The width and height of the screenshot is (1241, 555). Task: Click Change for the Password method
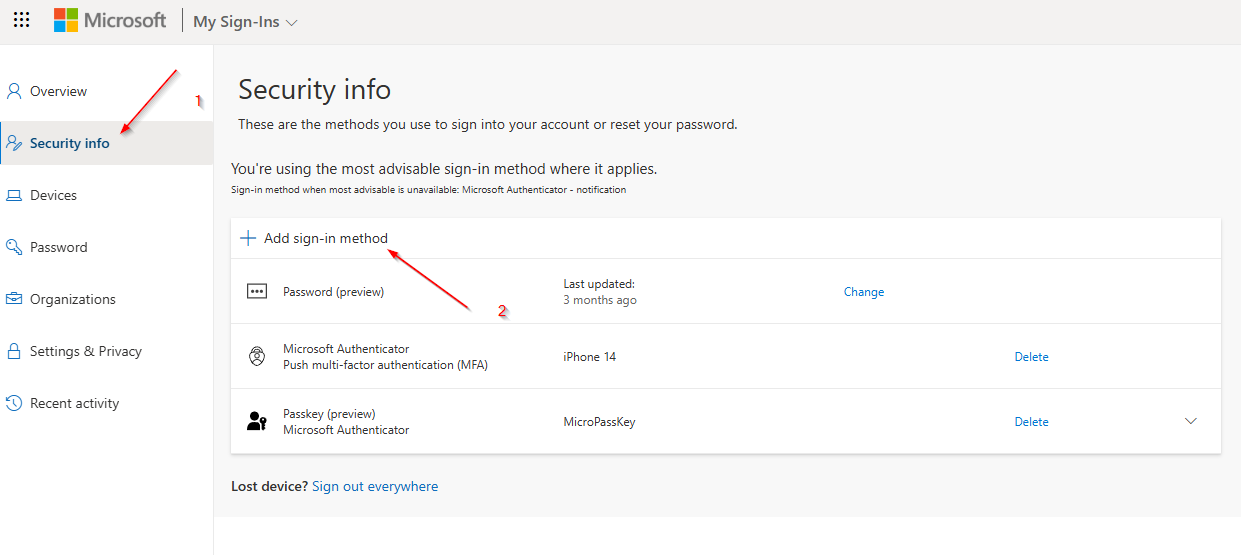pos(864,292)
